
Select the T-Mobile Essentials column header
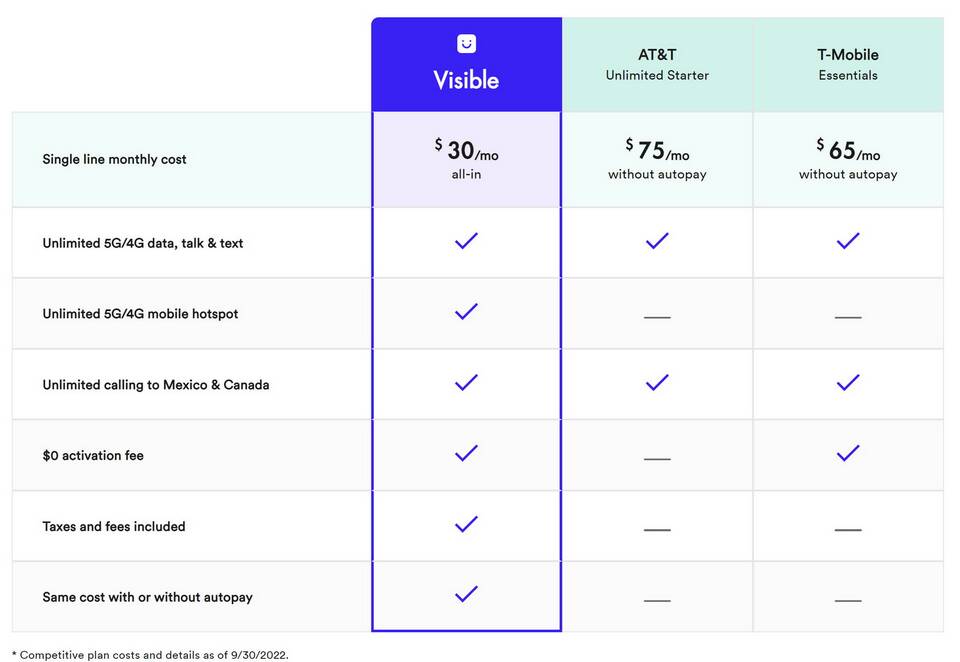(849, 64)
